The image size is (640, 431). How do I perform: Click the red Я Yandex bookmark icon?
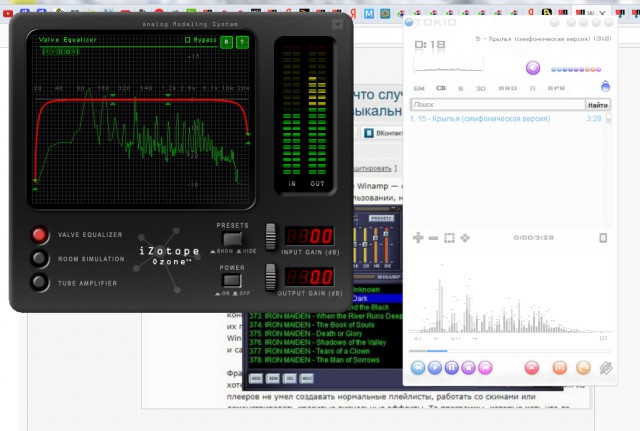pos(353,14)
